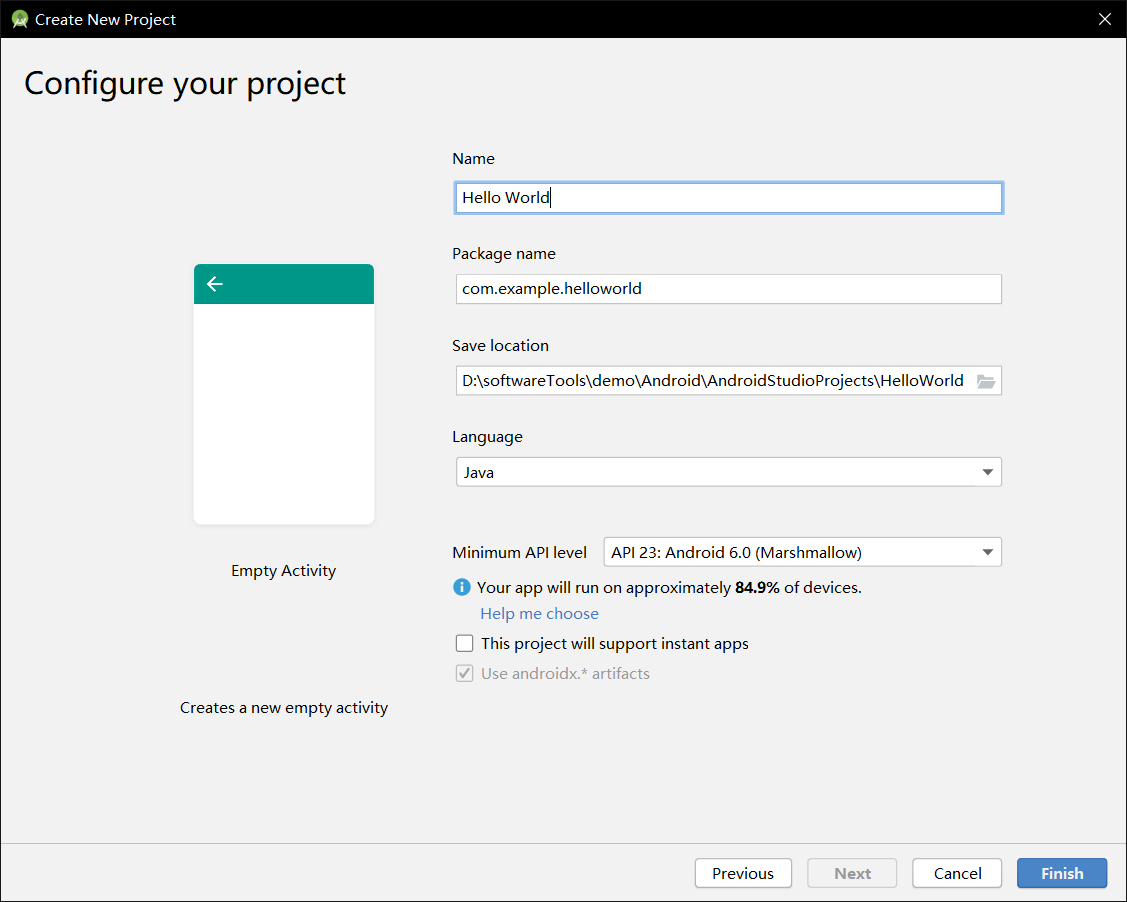
Task: Toggle the Use androidx.* artifacts checkbox
Action: 464,674
